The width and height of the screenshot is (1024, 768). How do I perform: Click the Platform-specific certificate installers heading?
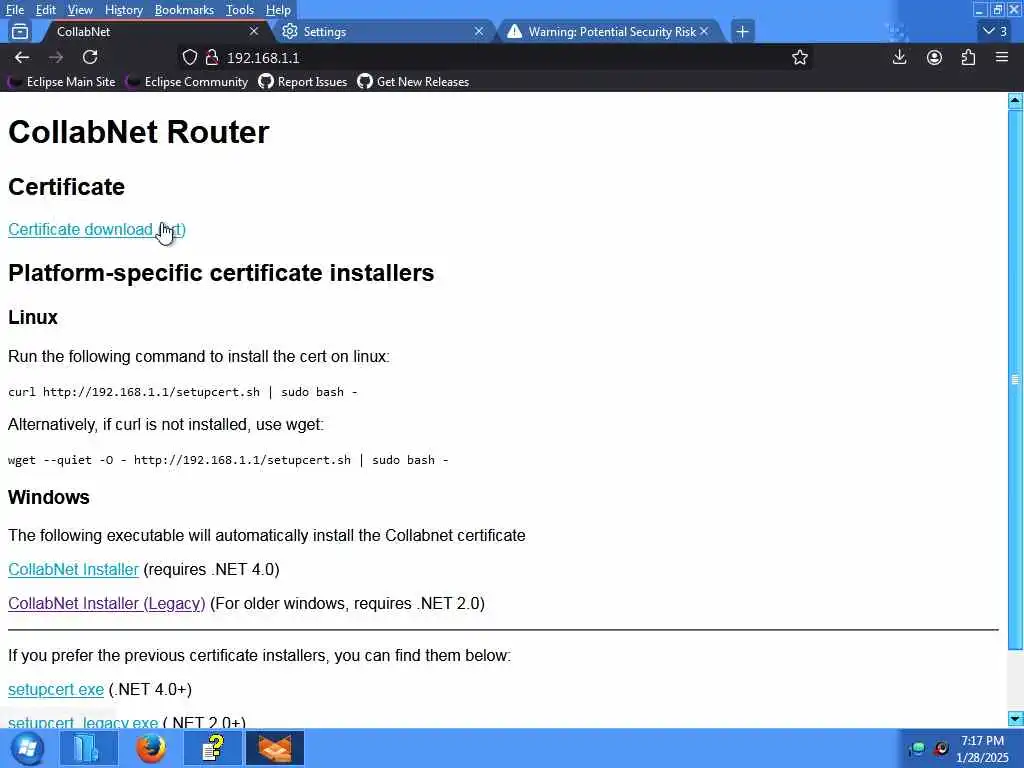(x=221, y=273)
